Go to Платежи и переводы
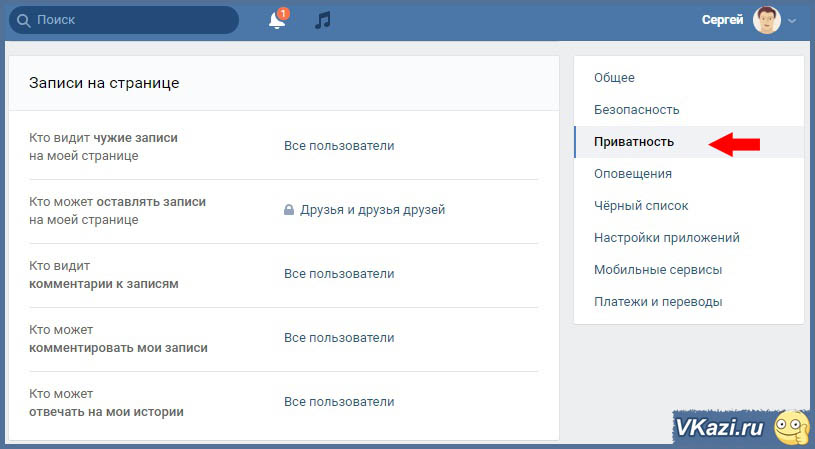The image size is (815, 449). [657, 302]
